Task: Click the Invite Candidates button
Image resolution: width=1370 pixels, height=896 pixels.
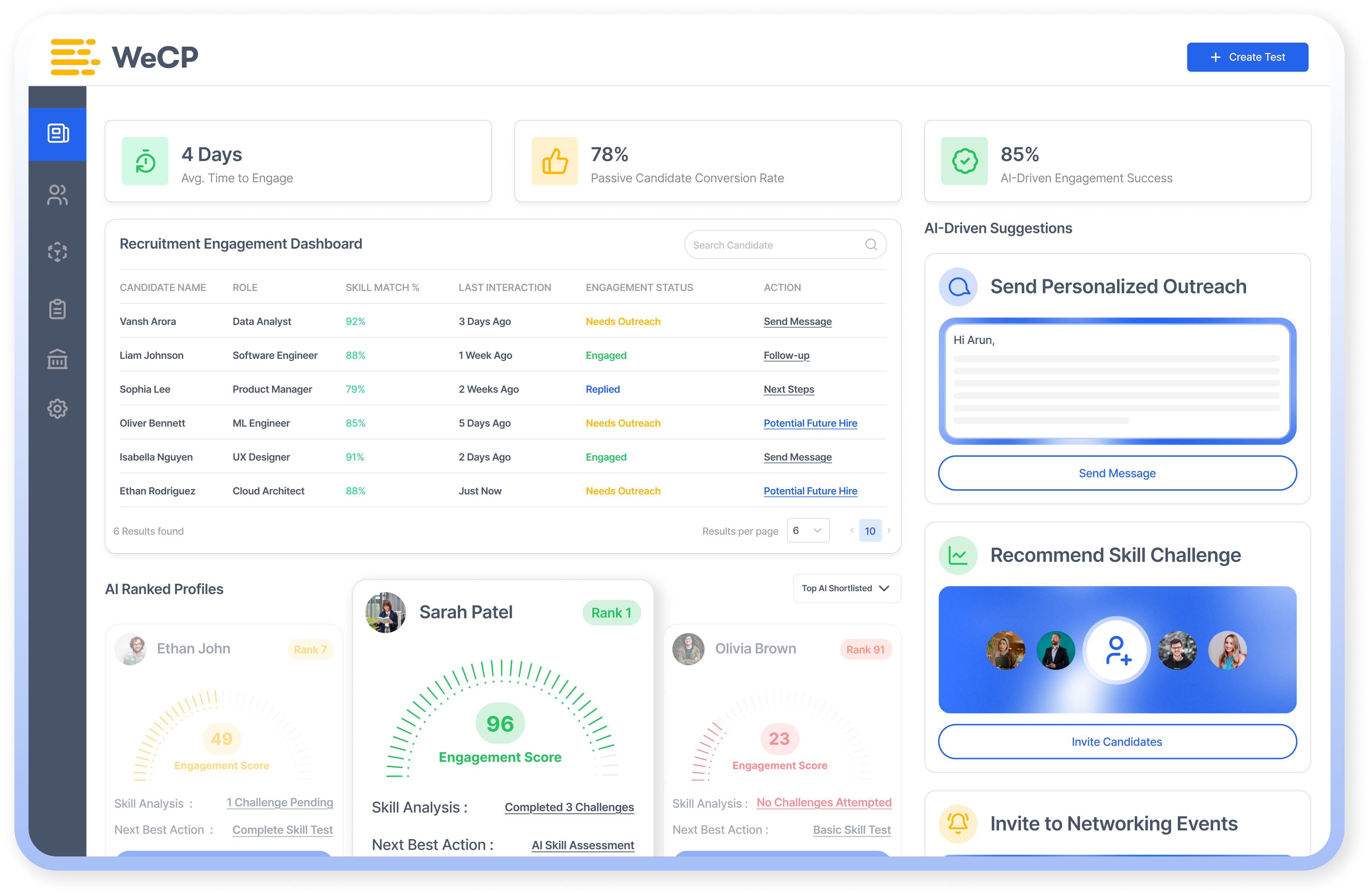Action: click(1117, 742)
